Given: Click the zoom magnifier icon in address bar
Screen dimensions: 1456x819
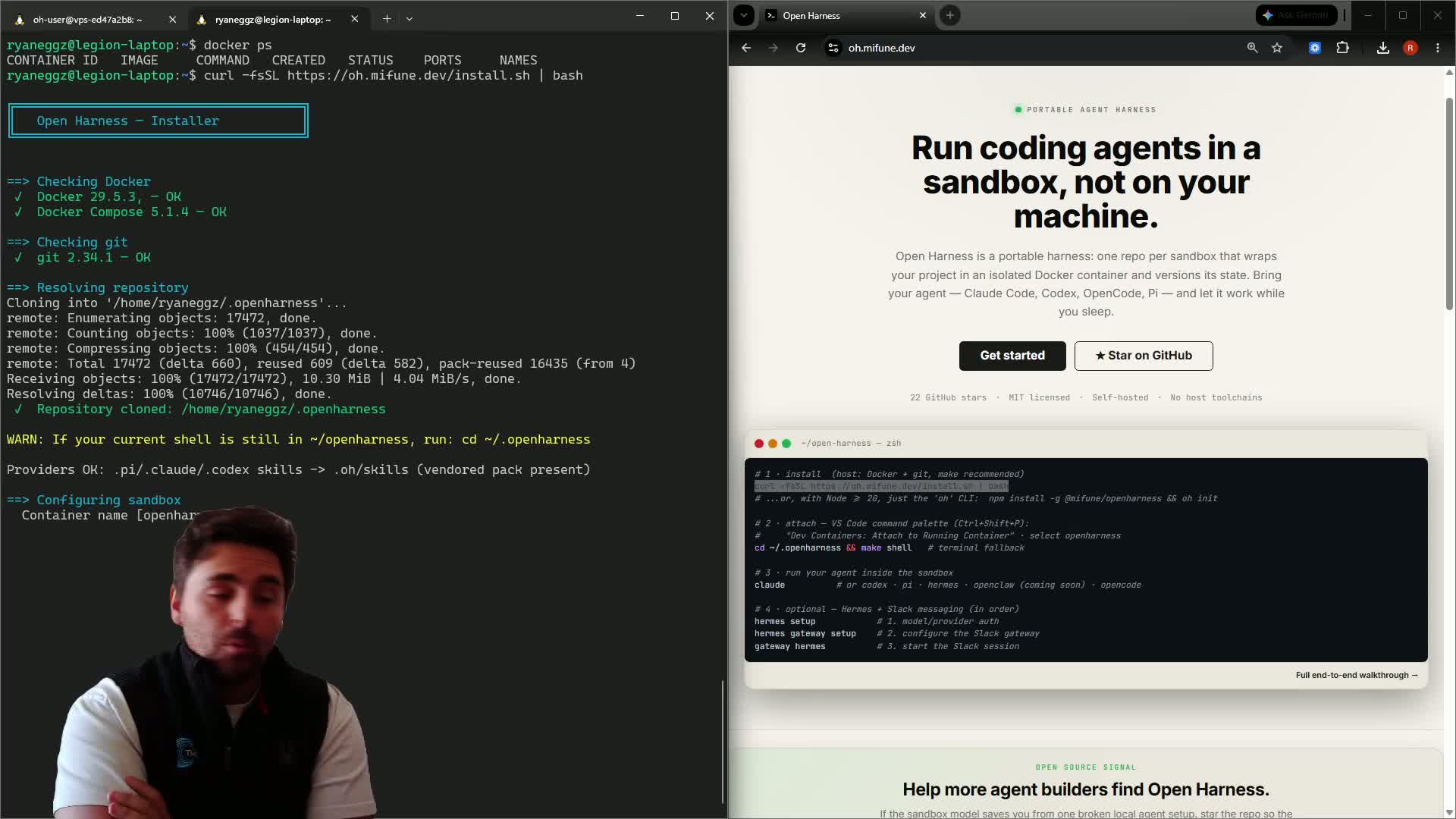Looking at the screenshot, I should [x=1252, y=48].
